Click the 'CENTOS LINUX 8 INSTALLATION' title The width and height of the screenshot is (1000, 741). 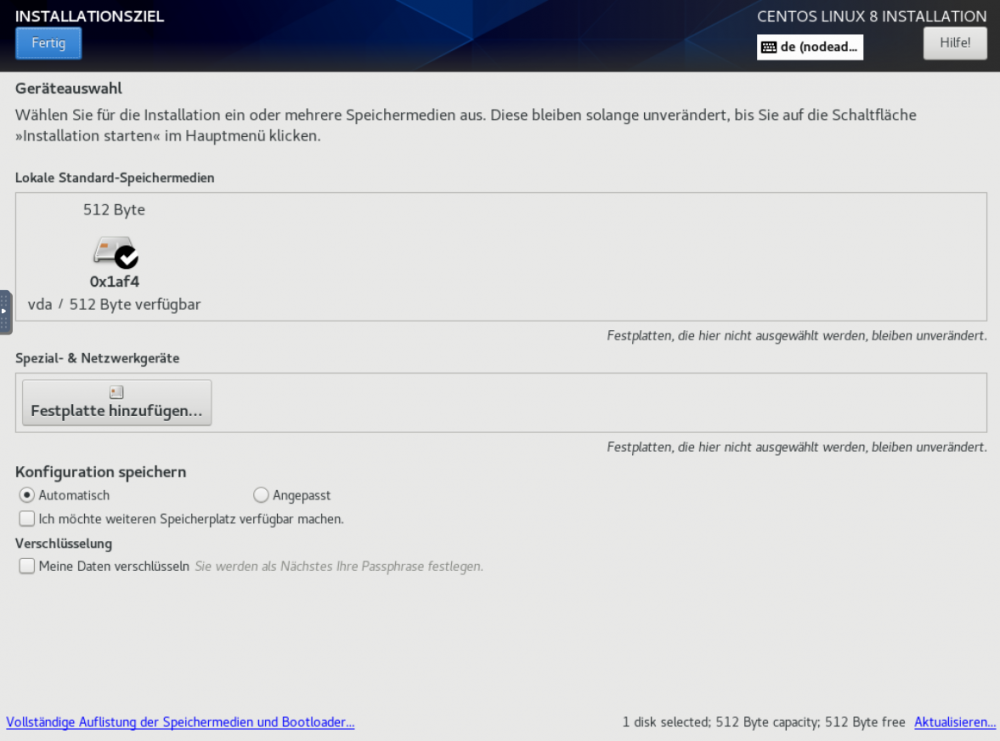[x=872, y=17]
